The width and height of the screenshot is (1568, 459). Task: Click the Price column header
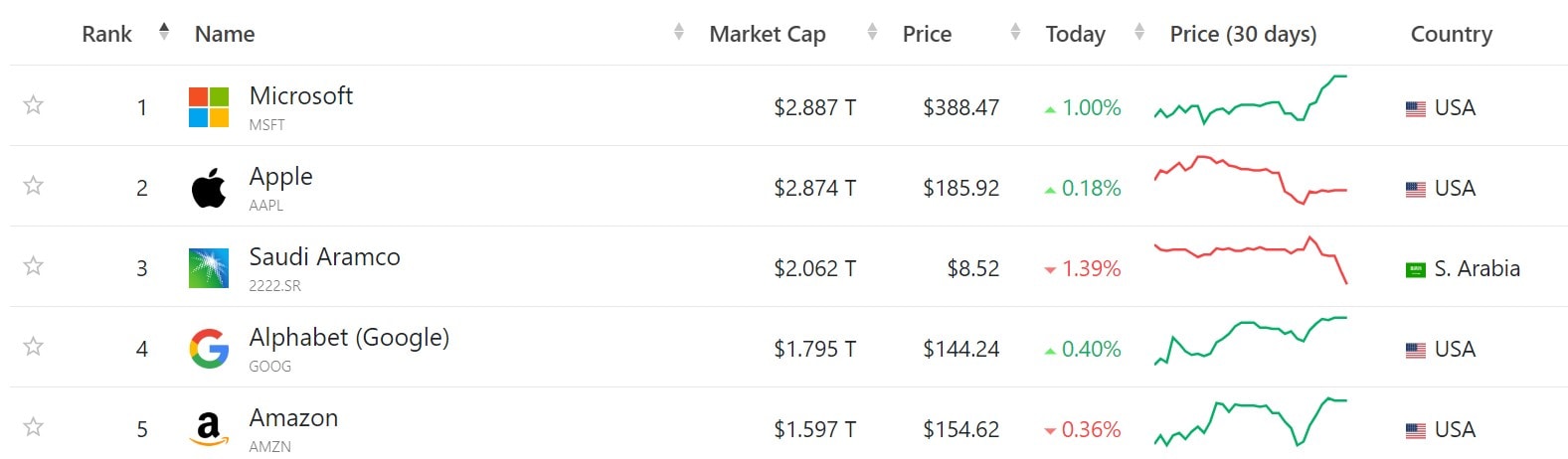pos(927,34)
